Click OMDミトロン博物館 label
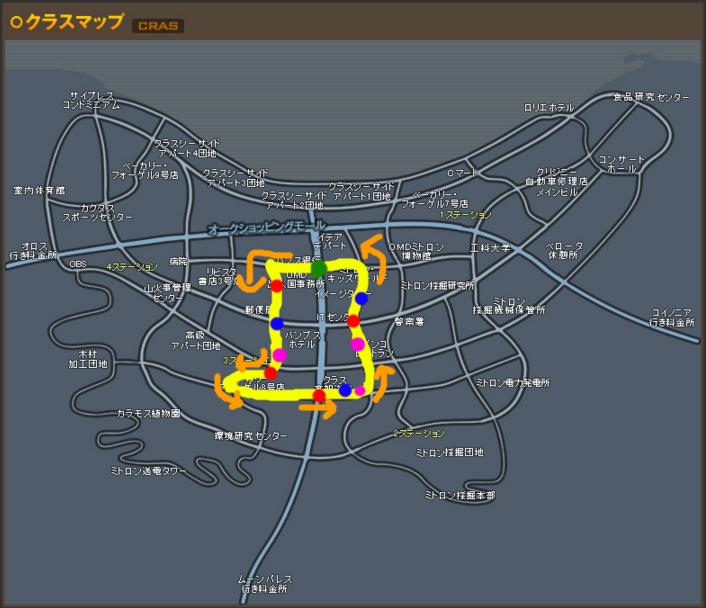 pos(416,251)
